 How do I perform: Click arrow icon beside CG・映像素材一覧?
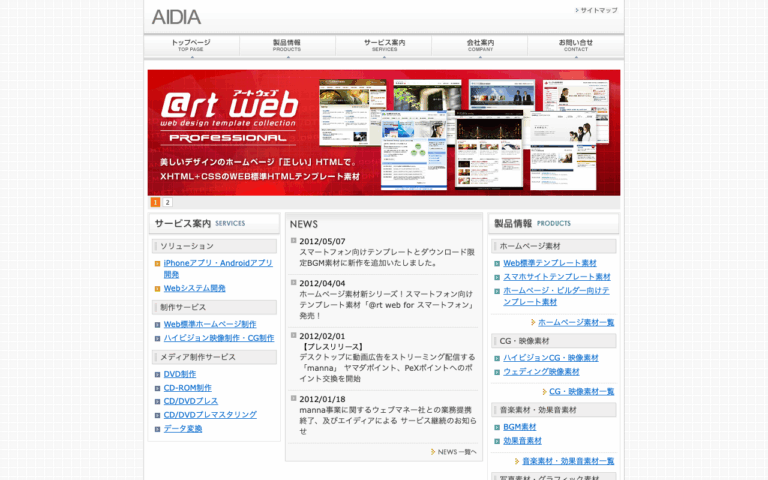point(544,391)
